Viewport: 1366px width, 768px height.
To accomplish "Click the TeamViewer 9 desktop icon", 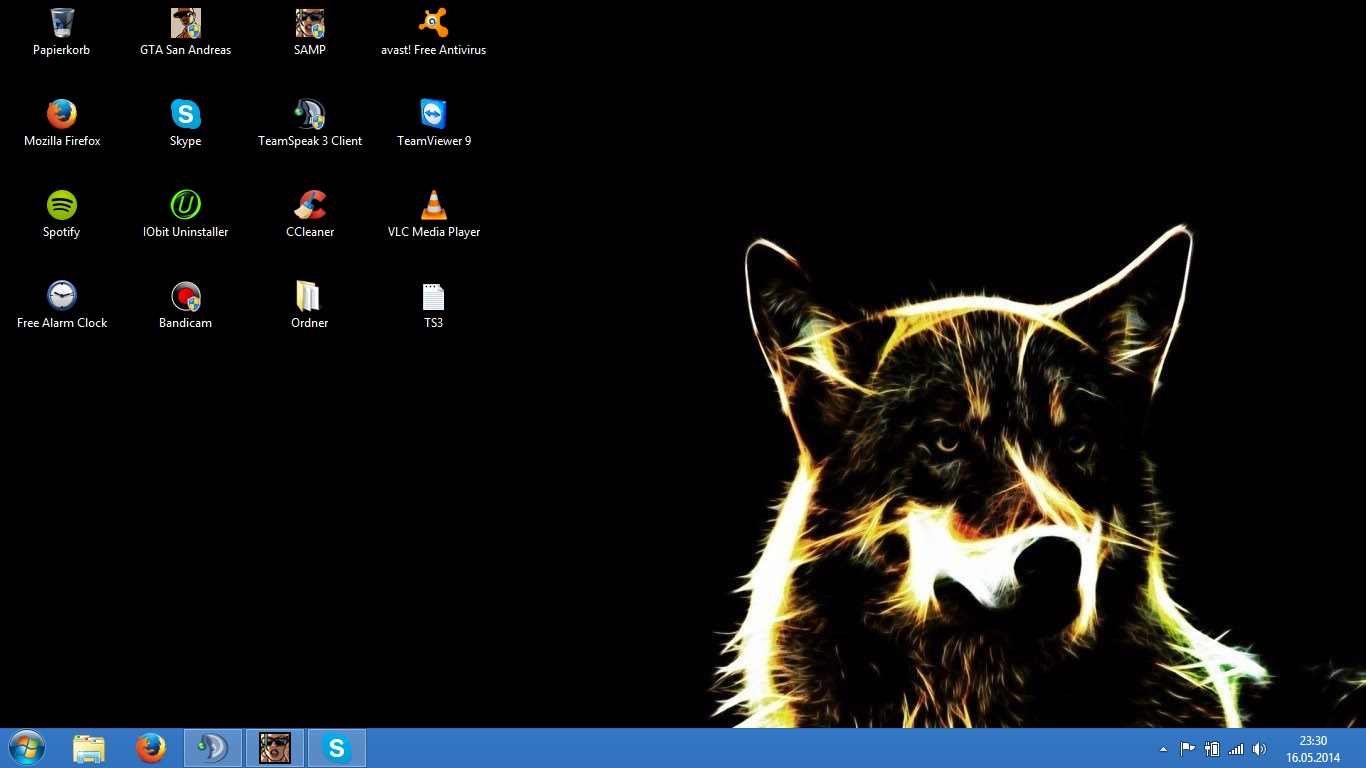I will coord(433,114).
